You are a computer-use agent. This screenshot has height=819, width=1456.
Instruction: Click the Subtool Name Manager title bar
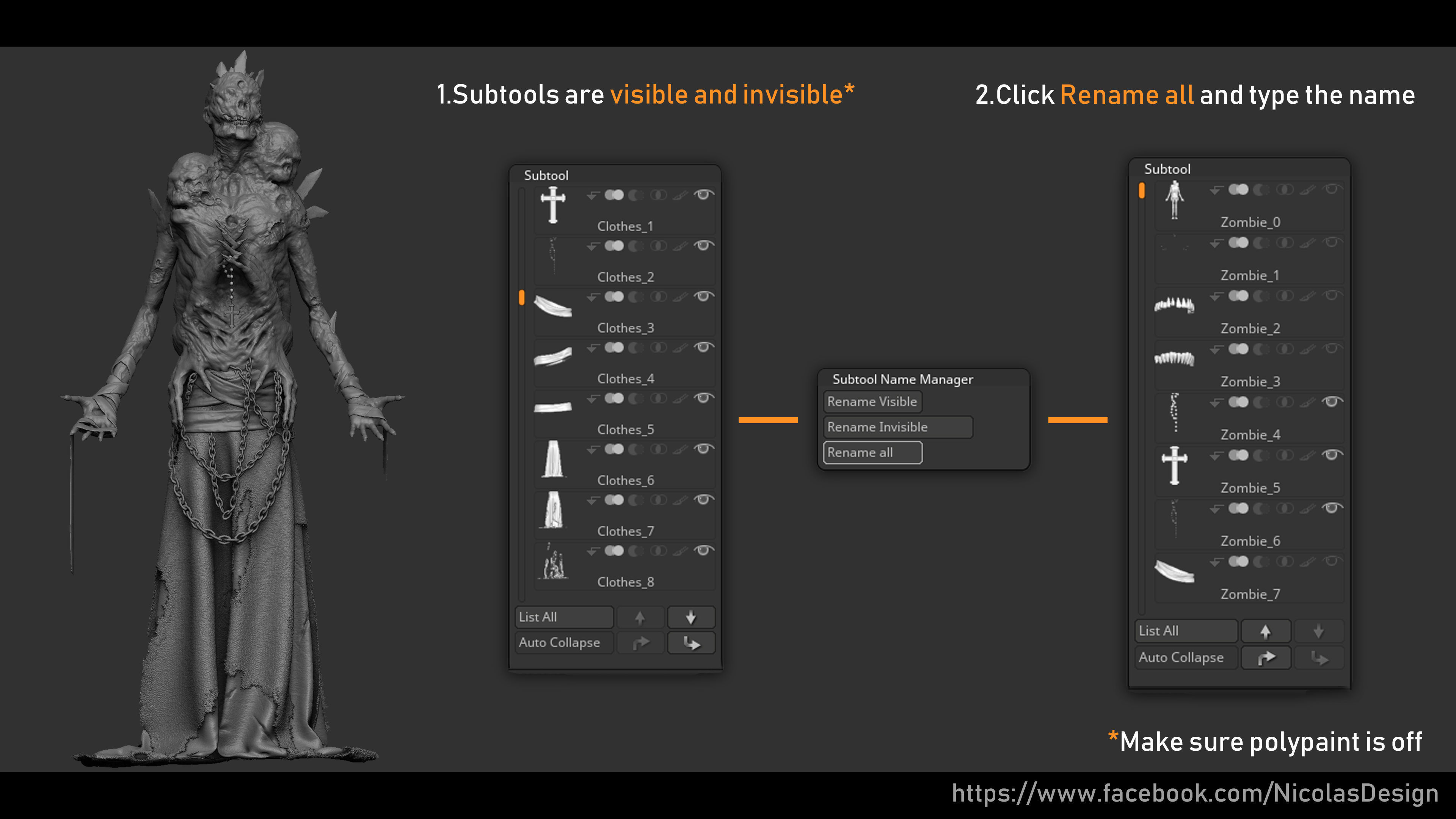[x=902, y=379]
